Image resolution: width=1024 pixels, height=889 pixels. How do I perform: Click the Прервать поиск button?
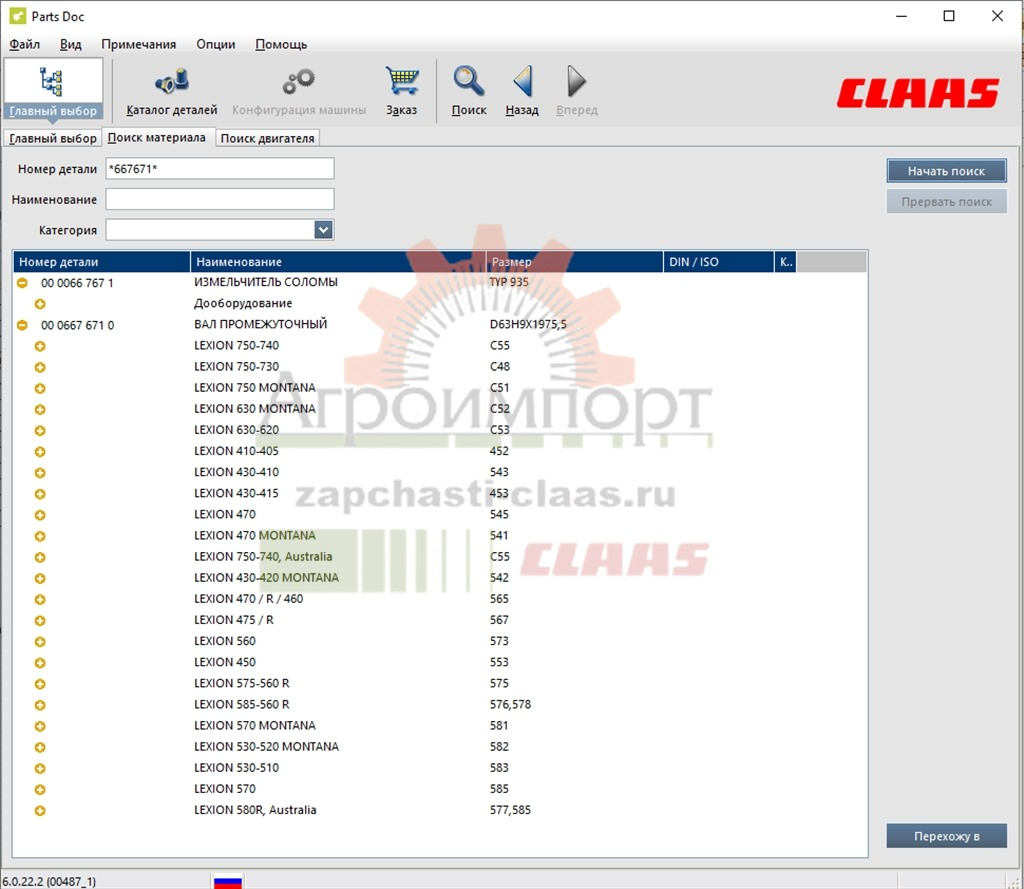point(946,202)
